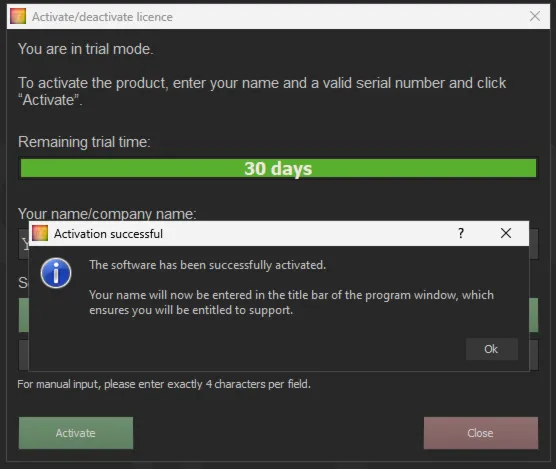
Task: Click the manual input 4 characters hint text
Action: (164, 384)
